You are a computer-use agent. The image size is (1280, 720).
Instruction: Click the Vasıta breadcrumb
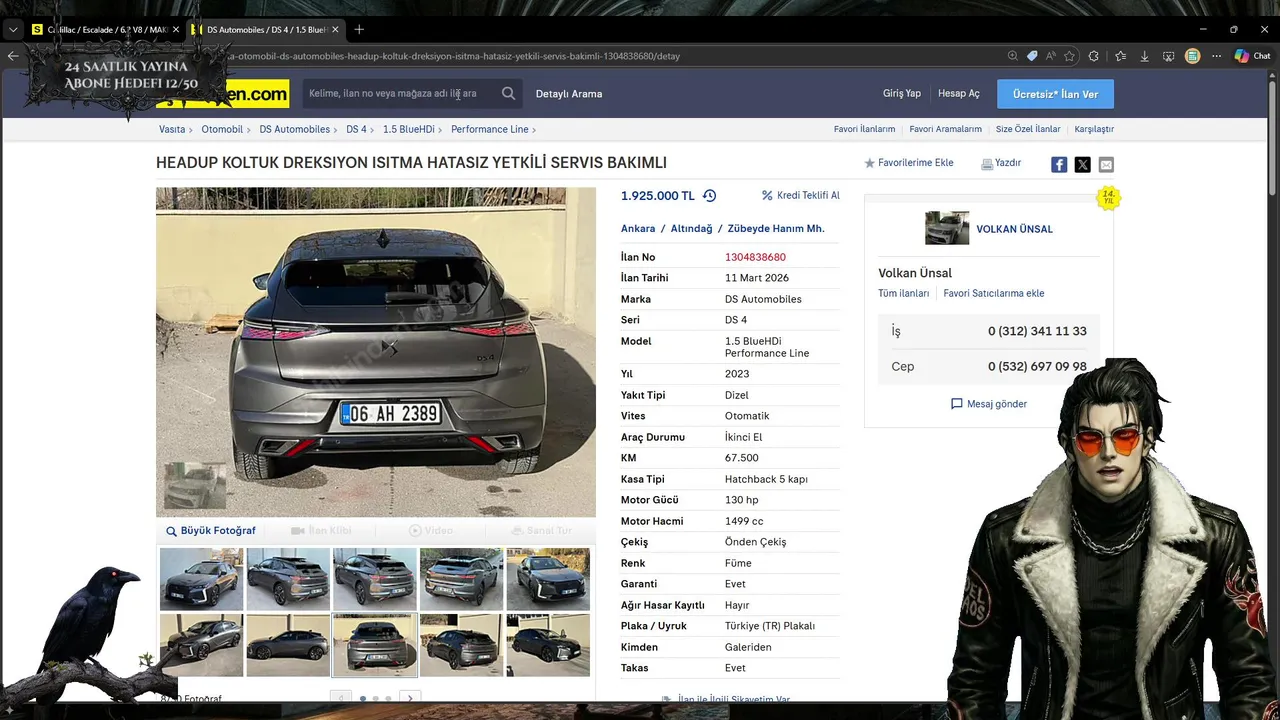click(x=172, y=129)
